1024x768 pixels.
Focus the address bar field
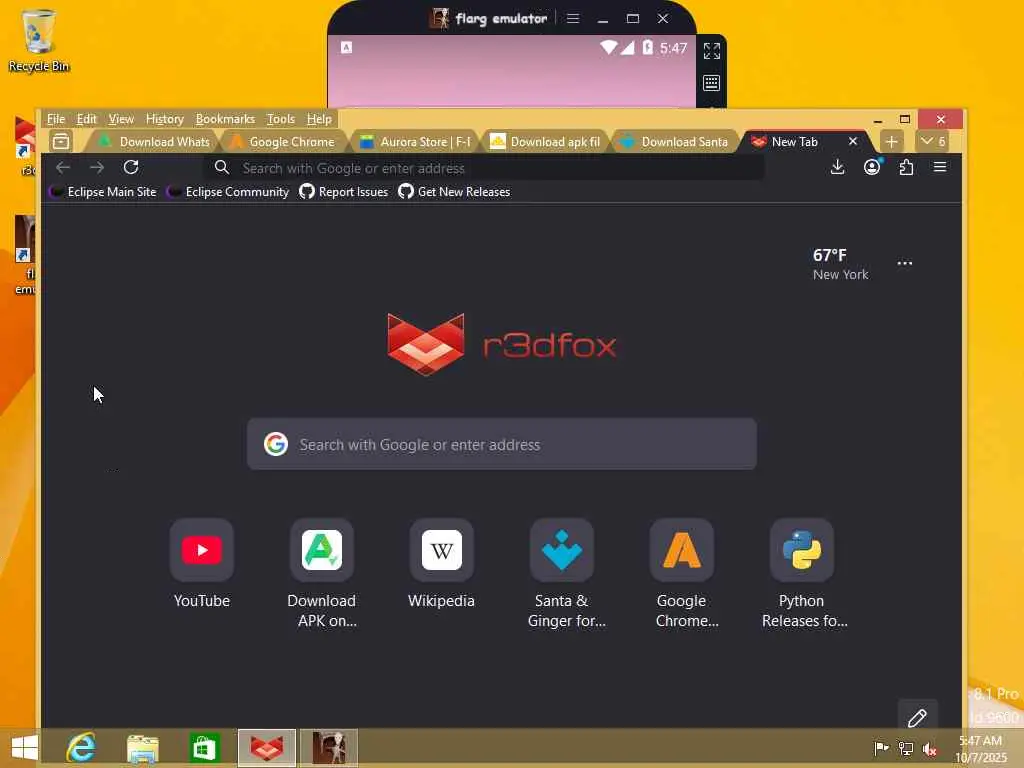pyautogui.click(x=485, y=168)
